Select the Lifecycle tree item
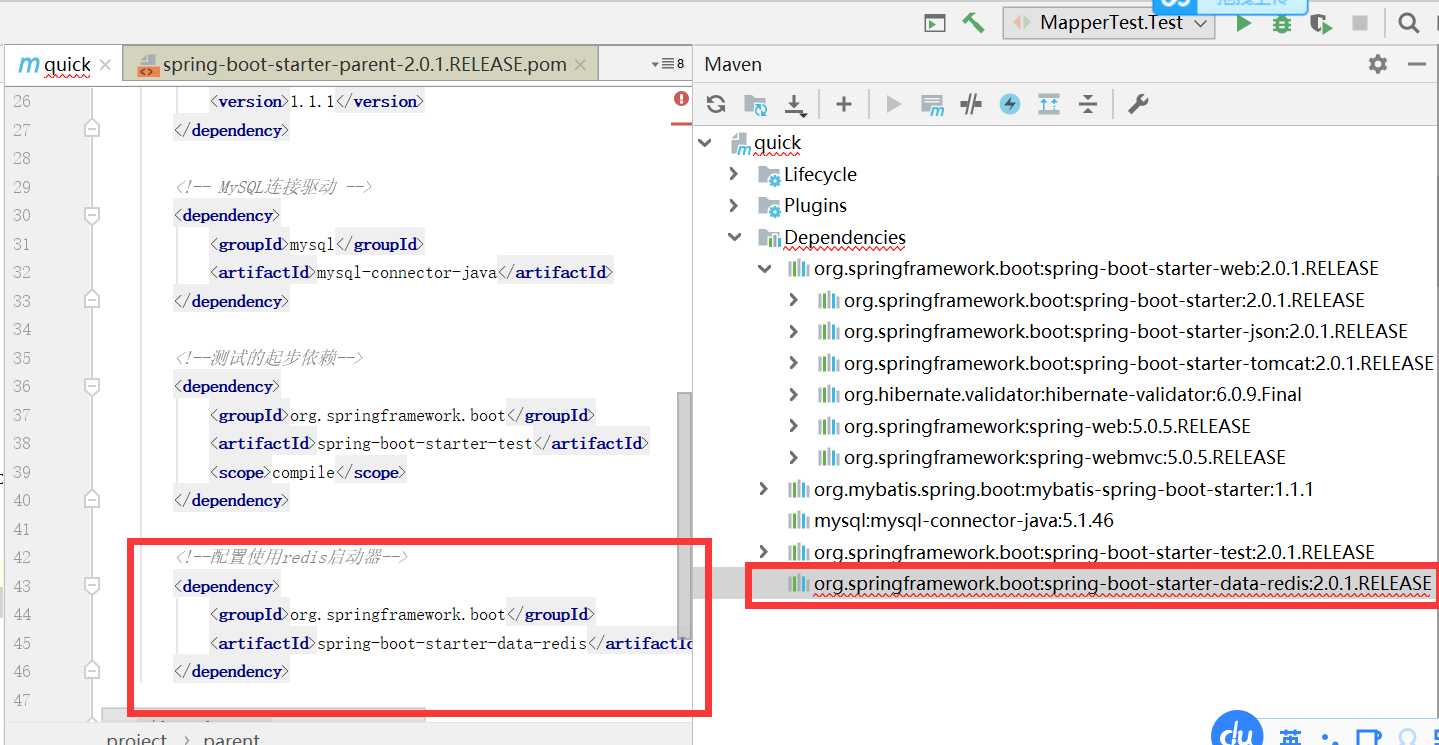This screenshot has height=745, width=1439. (x=820, y=174)
